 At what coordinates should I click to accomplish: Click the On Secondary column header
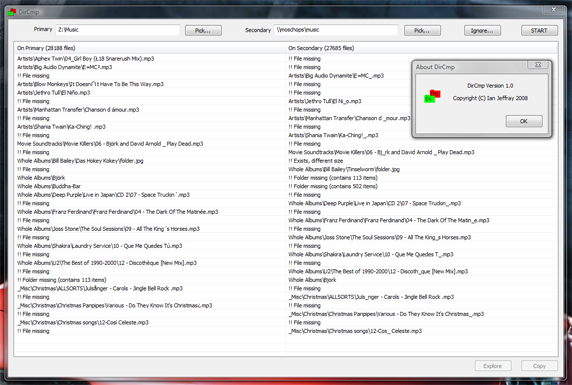coord(421,48)
